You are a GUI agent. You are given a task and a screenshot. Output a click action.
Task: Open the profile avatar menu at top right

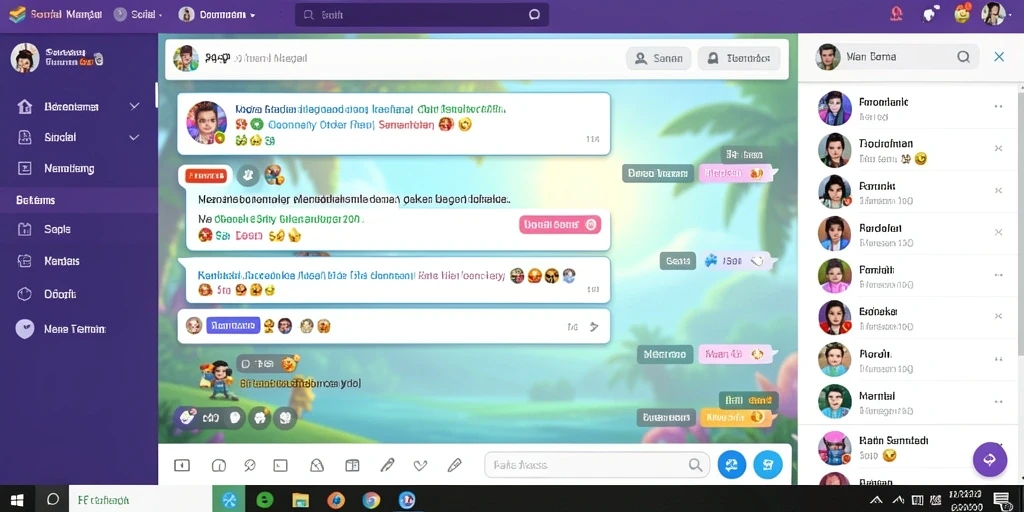(993, 14)
